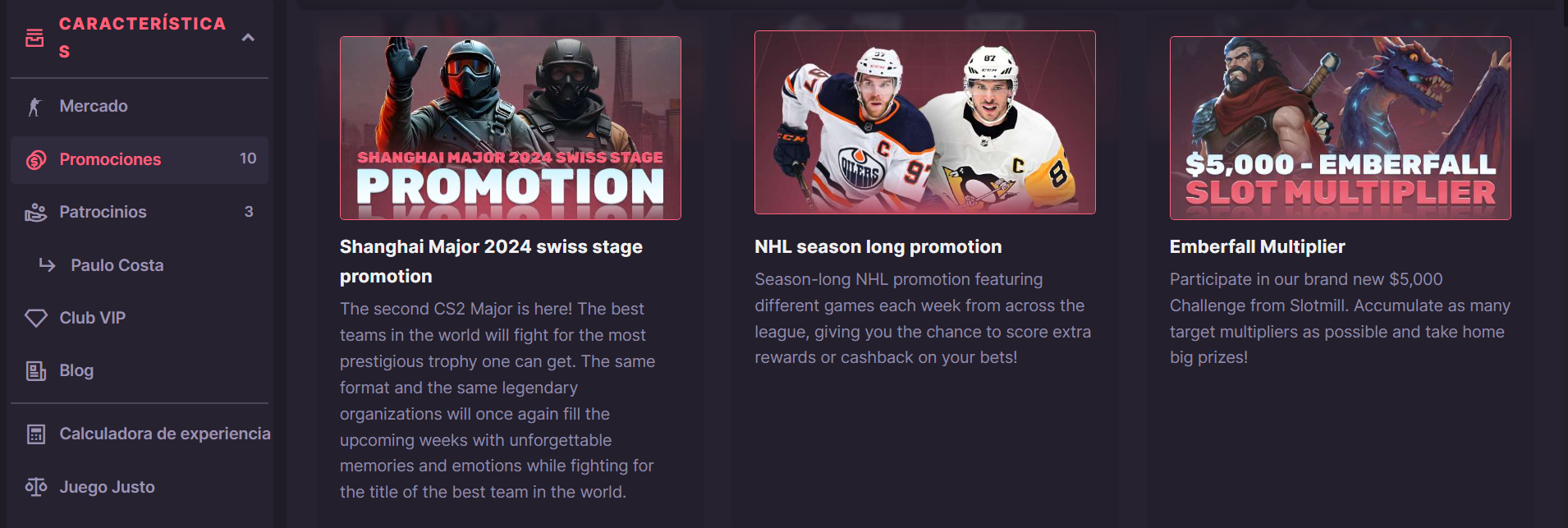Viewport: 1568px width, 528px height.
Task: Go to Patrocinios in the sidebar
Action: click(x=103, y=213)
